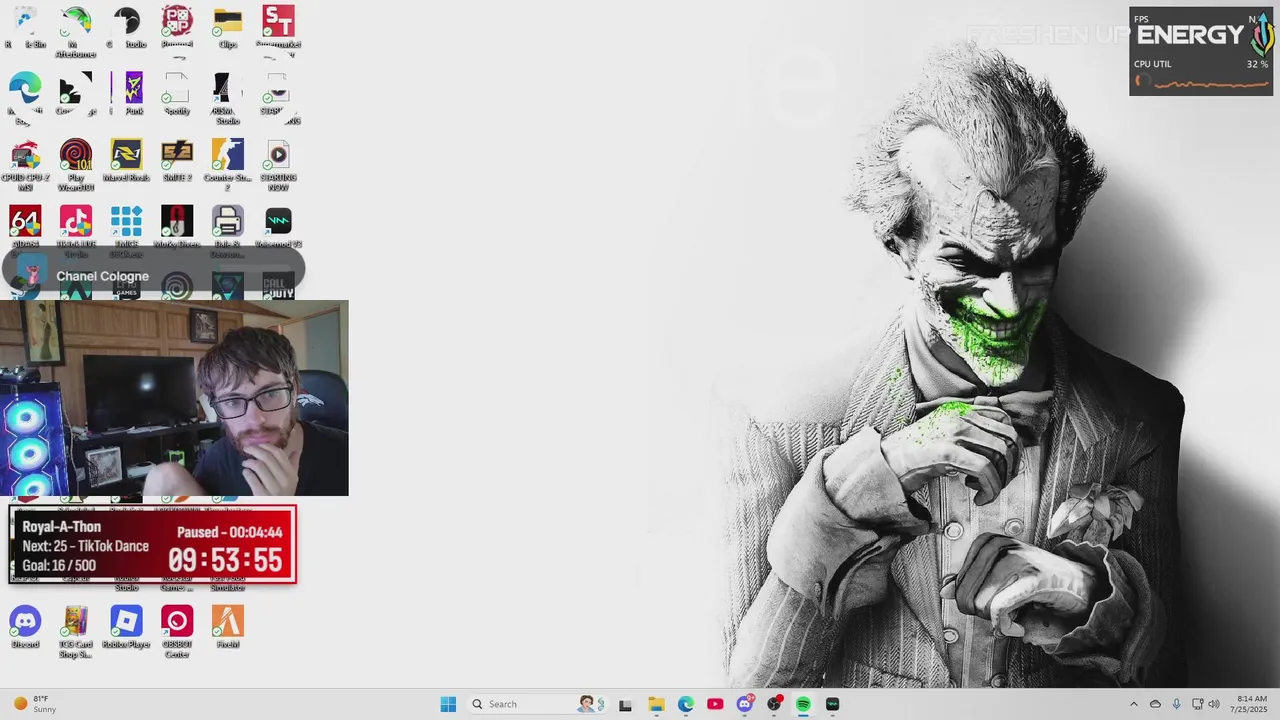Open Discord desktop icon

click(x=25, y=628)
